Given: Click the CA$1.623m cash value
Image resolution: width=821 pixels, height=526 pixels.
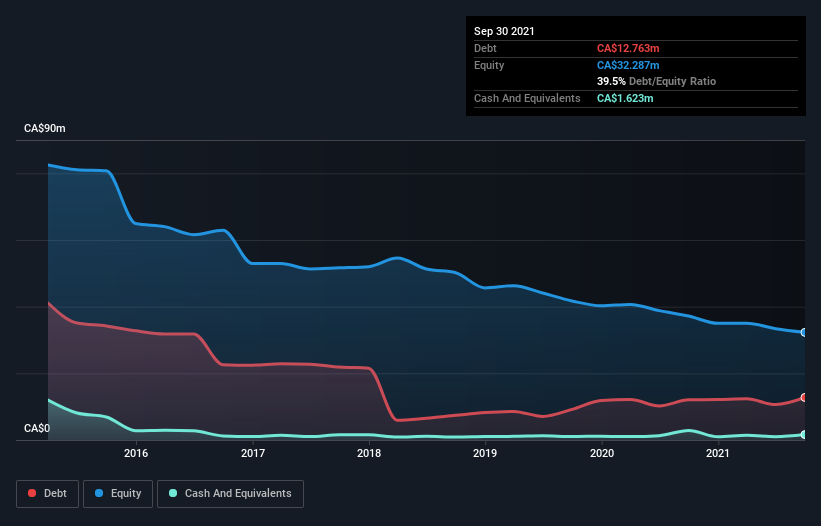Looking at the screenshot, I should pos(625,98).
